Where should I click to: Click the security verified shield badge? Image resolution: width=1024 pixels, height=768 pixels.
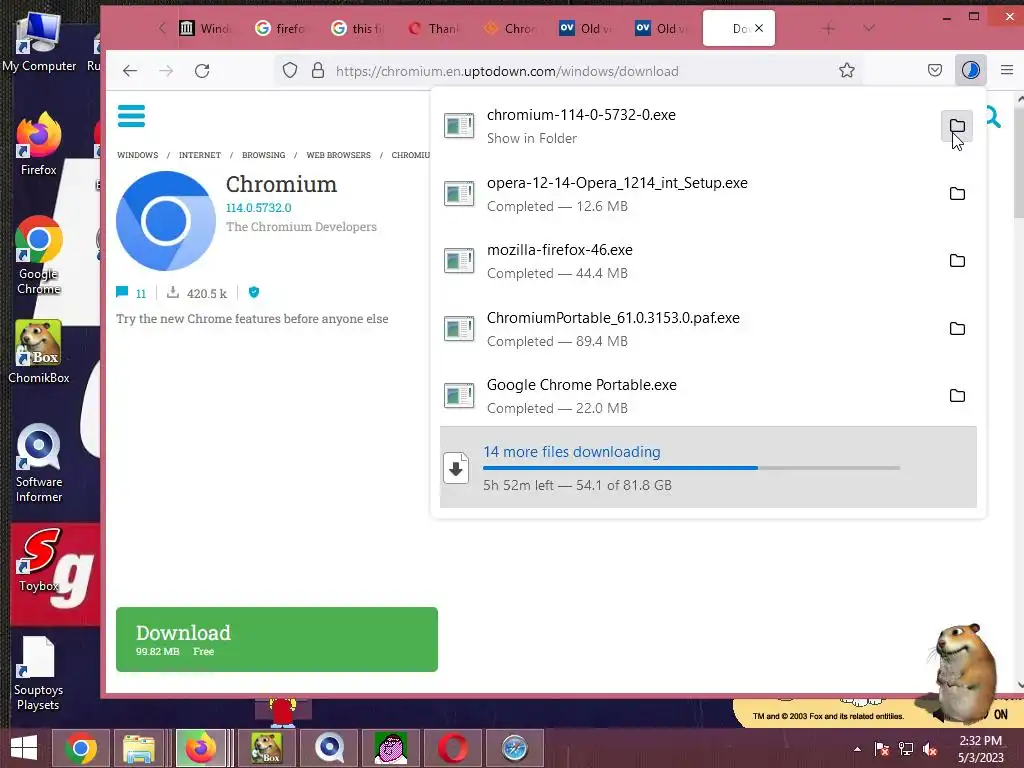(254, 293)
